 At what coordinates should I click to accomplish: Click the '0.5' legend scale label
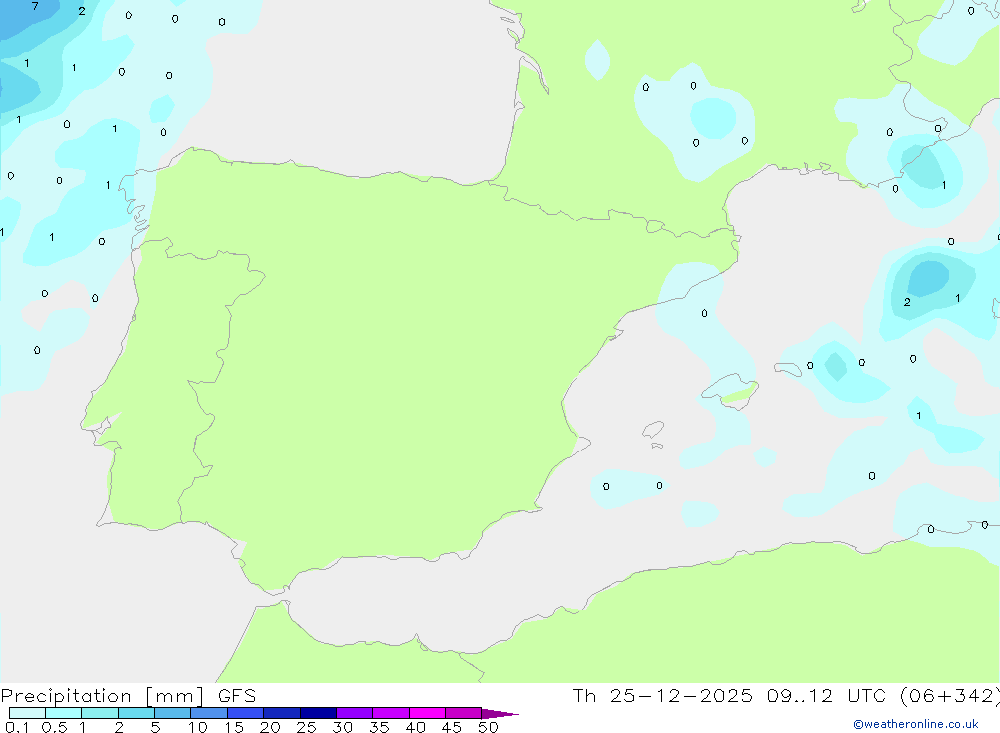(54, 727)
